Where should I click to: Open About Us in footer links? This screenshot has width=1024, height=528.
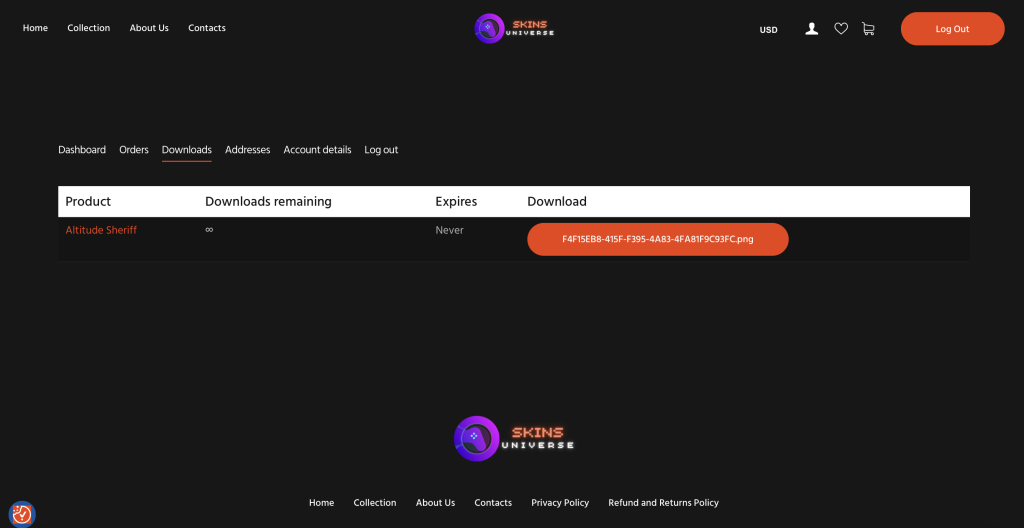(436, 503)
